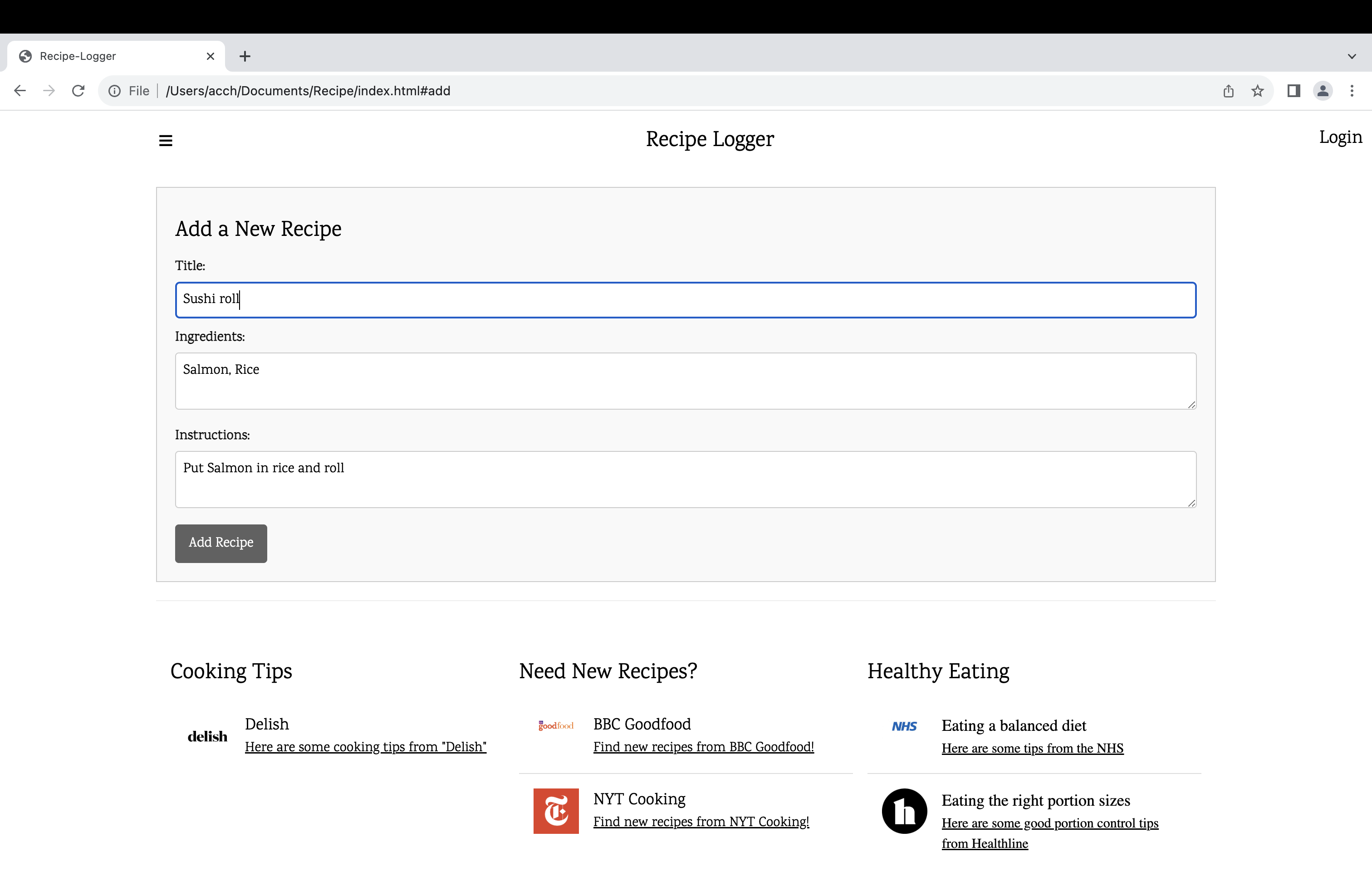Expand the tab search dropdown chevron

pyautogui.click(x=1352, y=56)
